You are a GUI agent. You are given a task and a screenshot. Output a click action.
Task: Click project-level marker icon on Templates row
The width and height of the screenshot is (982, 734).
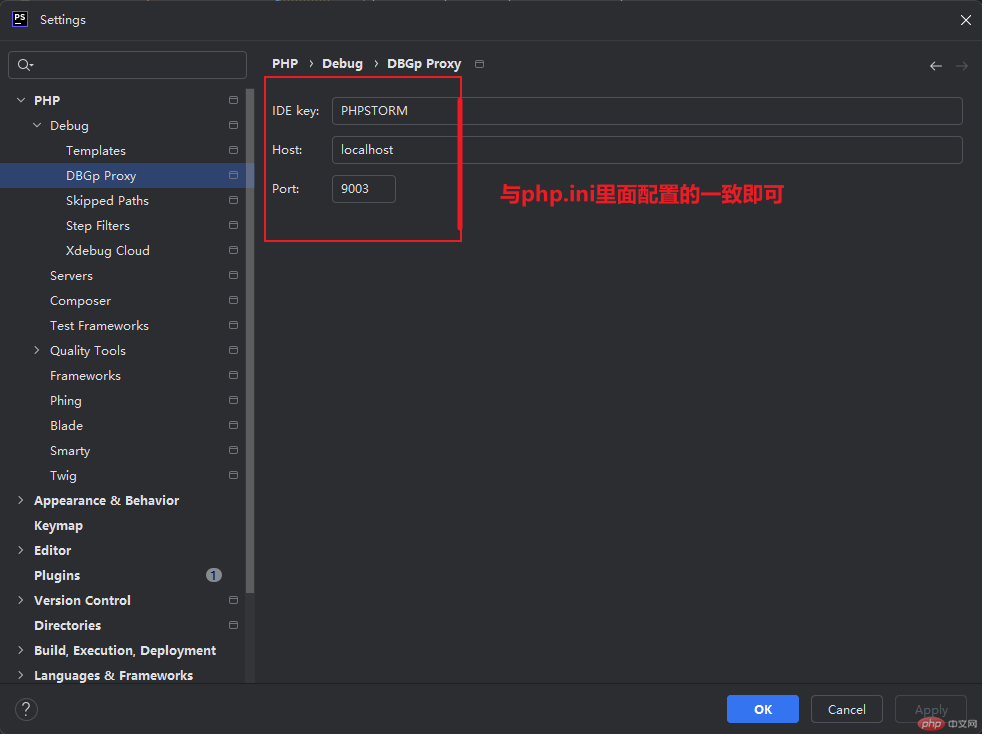tap(234, 150)
